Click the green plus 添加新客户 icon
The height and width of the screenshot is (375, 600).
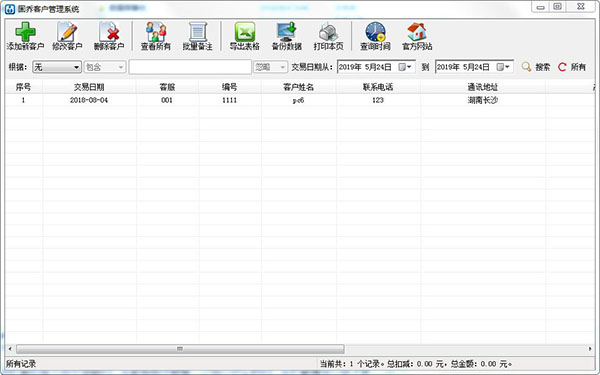(25, 32)
